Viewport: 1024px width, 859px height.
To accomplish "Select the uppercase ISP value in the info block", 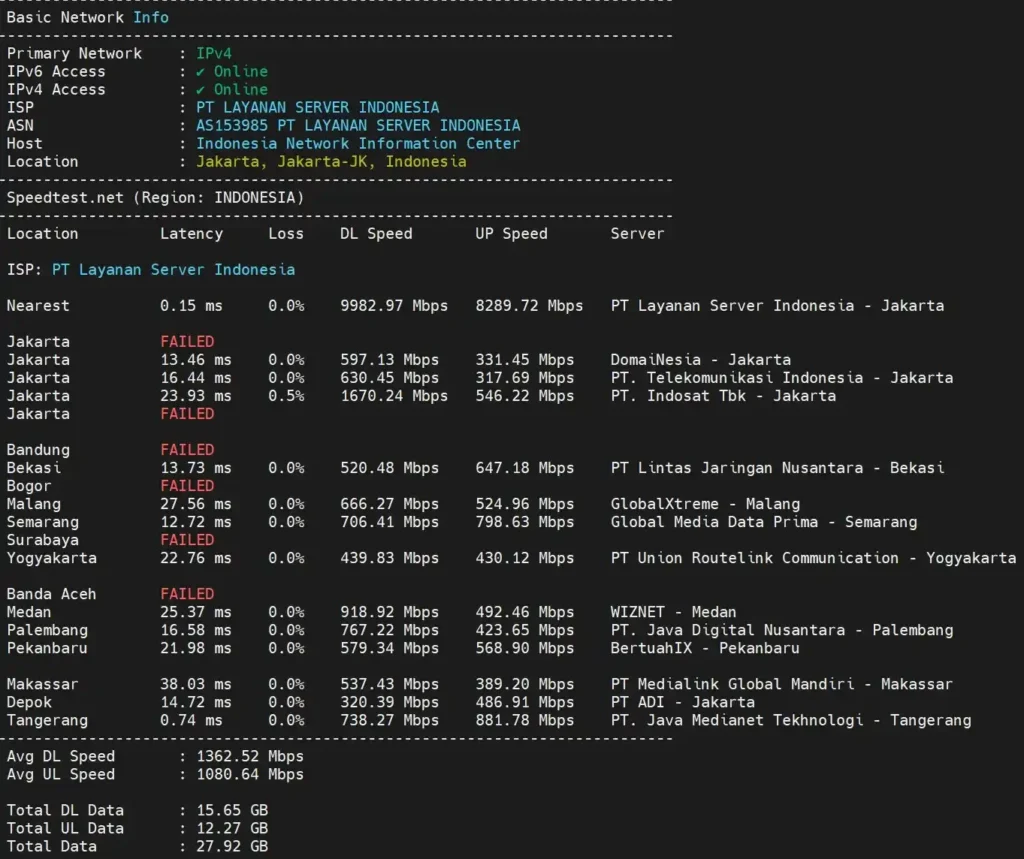I will pos(318,107).
